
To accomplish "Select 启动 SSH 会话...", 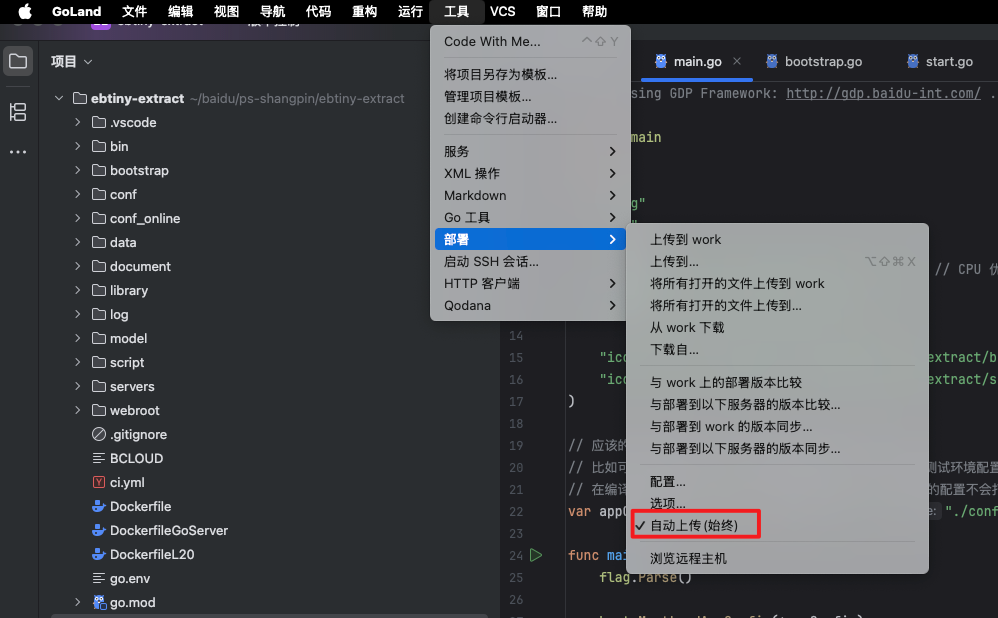I will [530, 262].
